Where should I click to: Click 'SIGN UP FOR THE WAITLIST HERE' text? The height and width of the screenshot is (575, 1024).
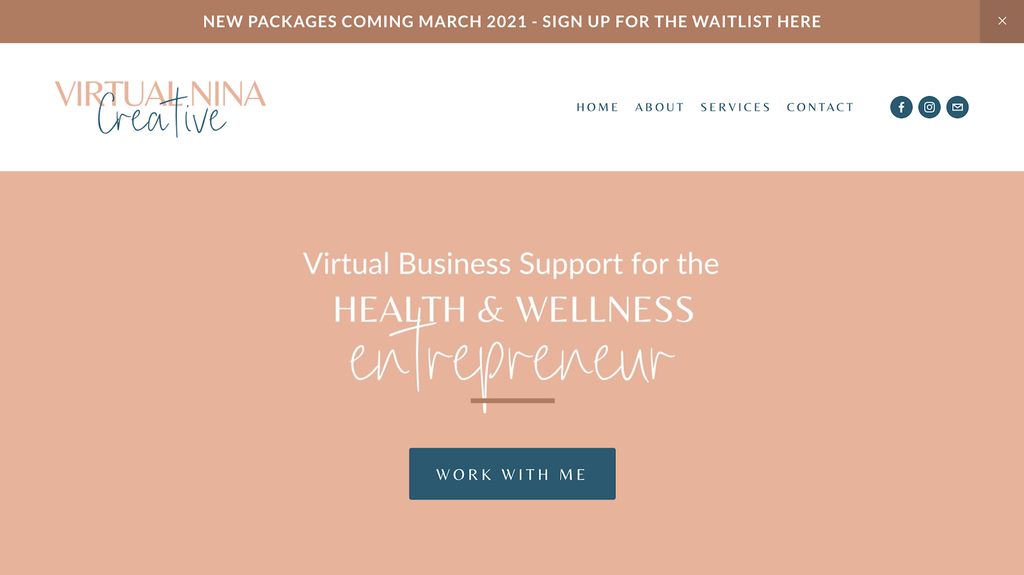click(x=681, y=21)
